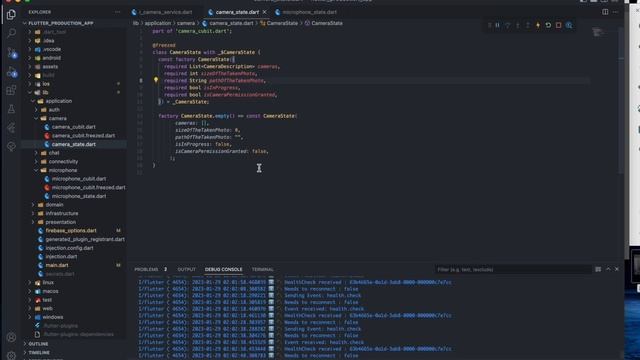Clear the debug console output

pos(598,269)
